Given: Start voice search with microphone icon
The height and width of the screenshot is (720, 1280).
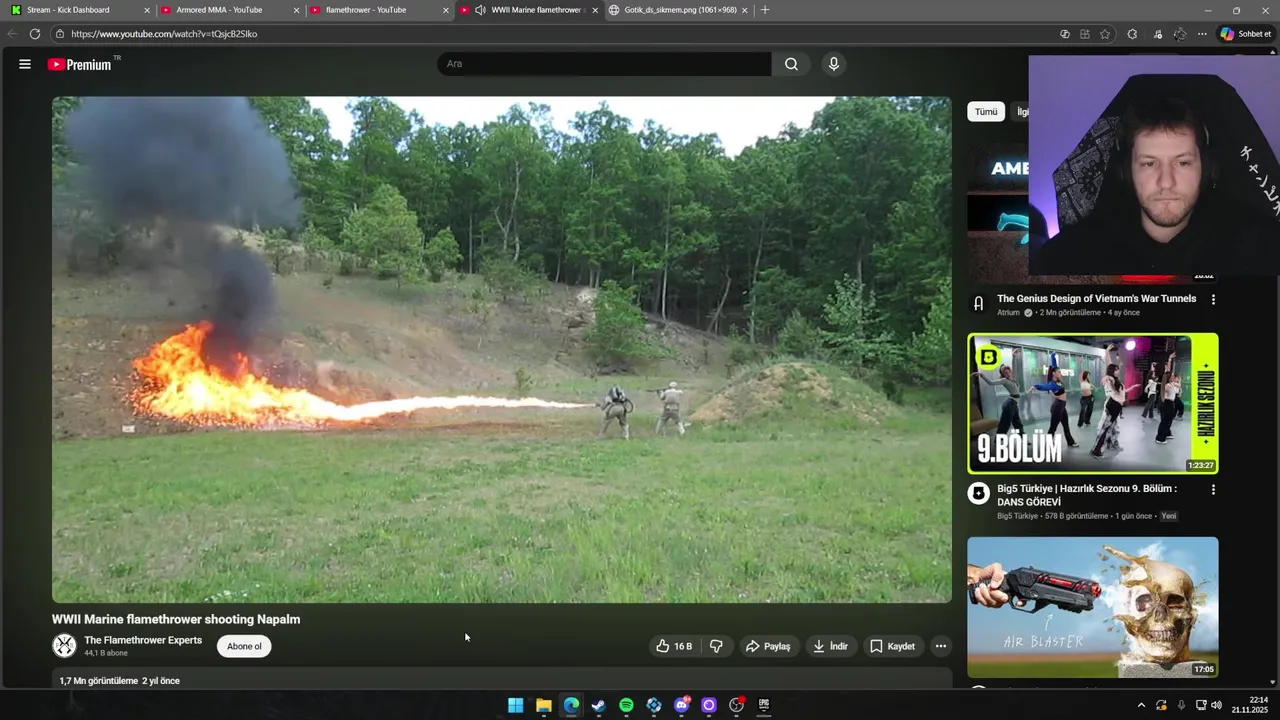Looking at the screenshot, I should pos(834,64).
